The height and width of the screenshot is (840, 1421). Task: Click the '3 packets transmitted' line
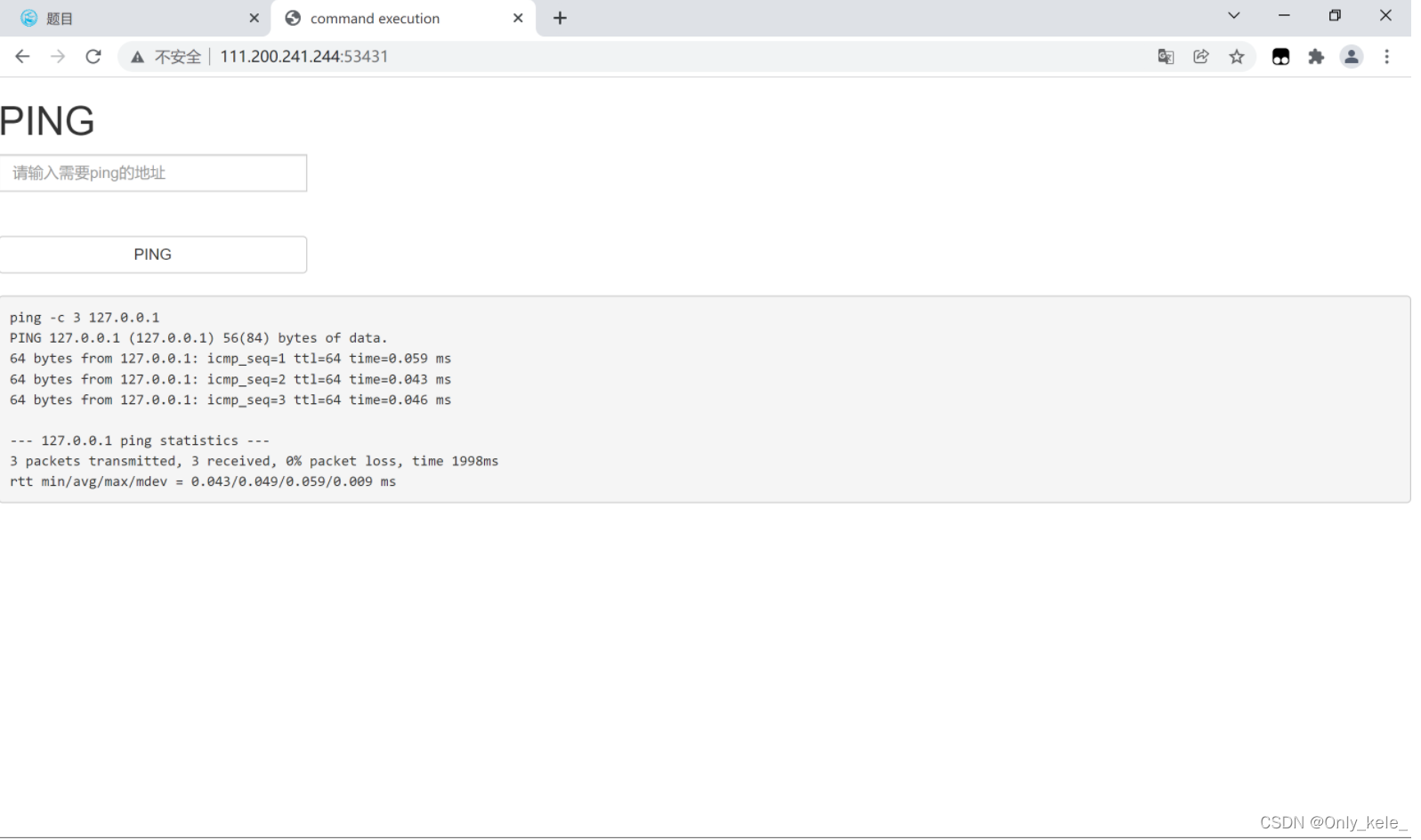[x=254, y=461]
